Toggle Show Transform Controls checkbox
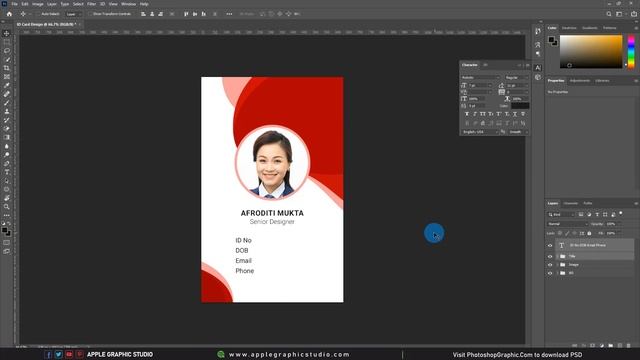Image resolution: width=640 pixels, height=360 pixels. click(90, 14)
